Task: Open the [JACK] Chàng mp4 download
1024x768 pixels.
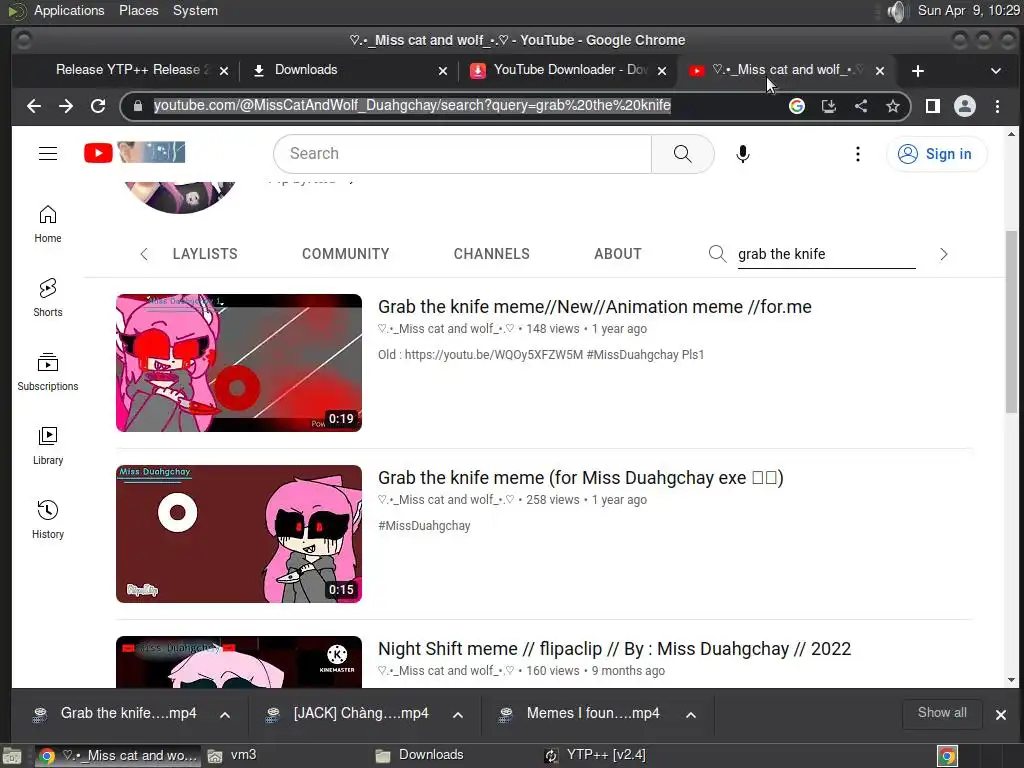Action: pos(349,714)
